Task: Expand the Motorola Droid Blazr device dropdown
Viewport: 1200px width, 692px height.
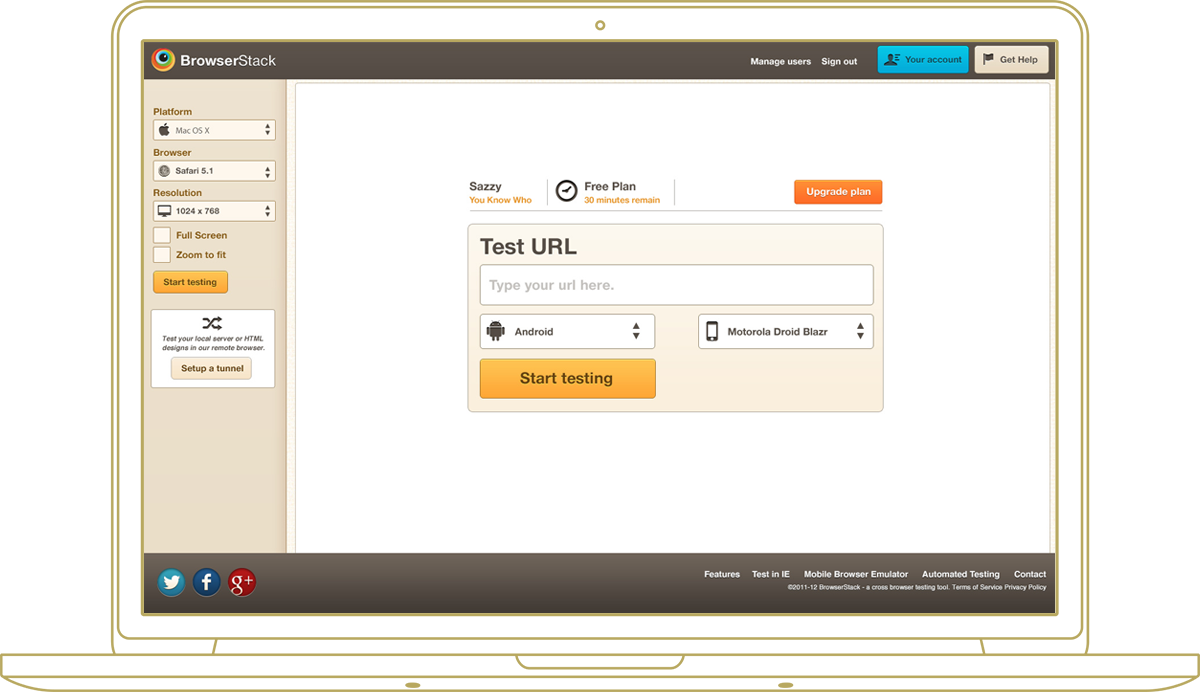Action: [x=785, y=331]
